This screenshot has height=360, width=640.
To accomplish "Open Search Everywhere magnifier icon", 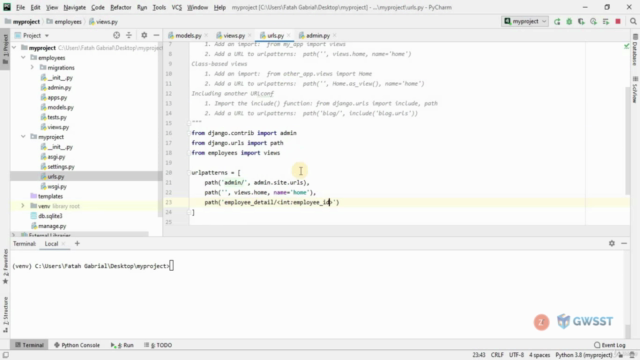I will coord(633,22).
